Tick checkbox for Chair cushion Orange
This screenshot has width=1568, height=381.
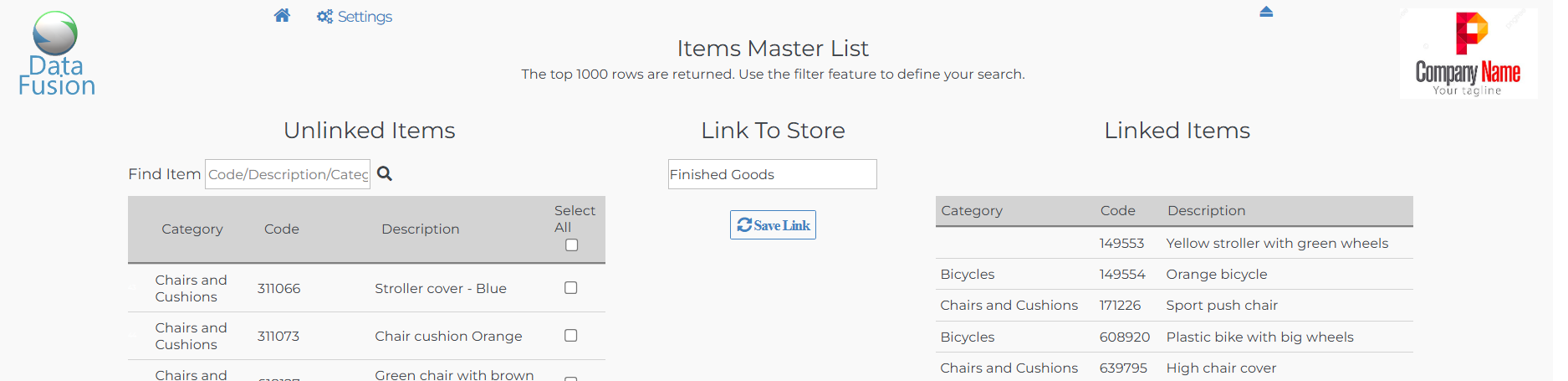click(571, 336)
